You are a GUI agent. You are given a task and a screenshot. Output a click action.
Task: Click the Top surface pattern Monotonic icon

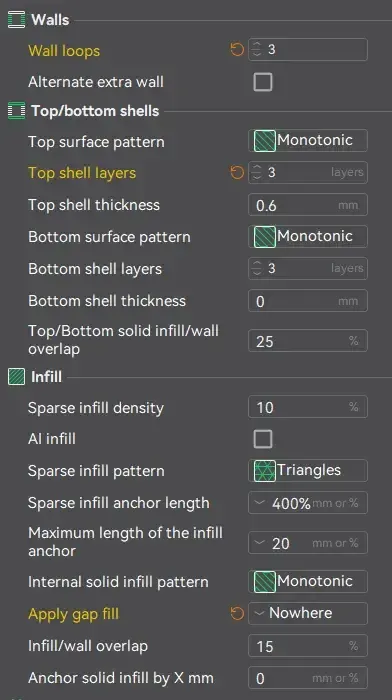[x=265, y=141]
